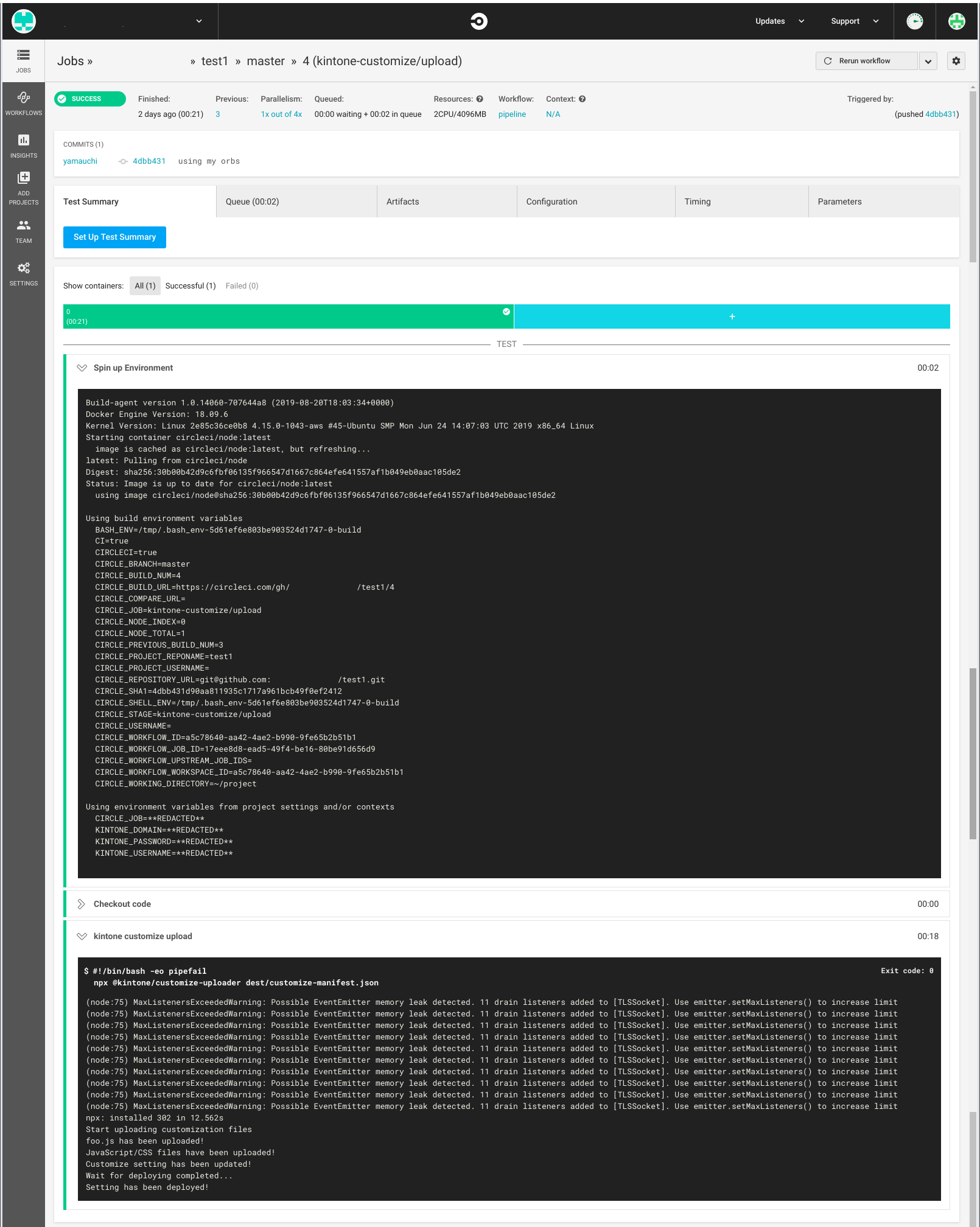Expand the Checkout code step
Viewport: 980px width, 1227px height.
point(82,904)
